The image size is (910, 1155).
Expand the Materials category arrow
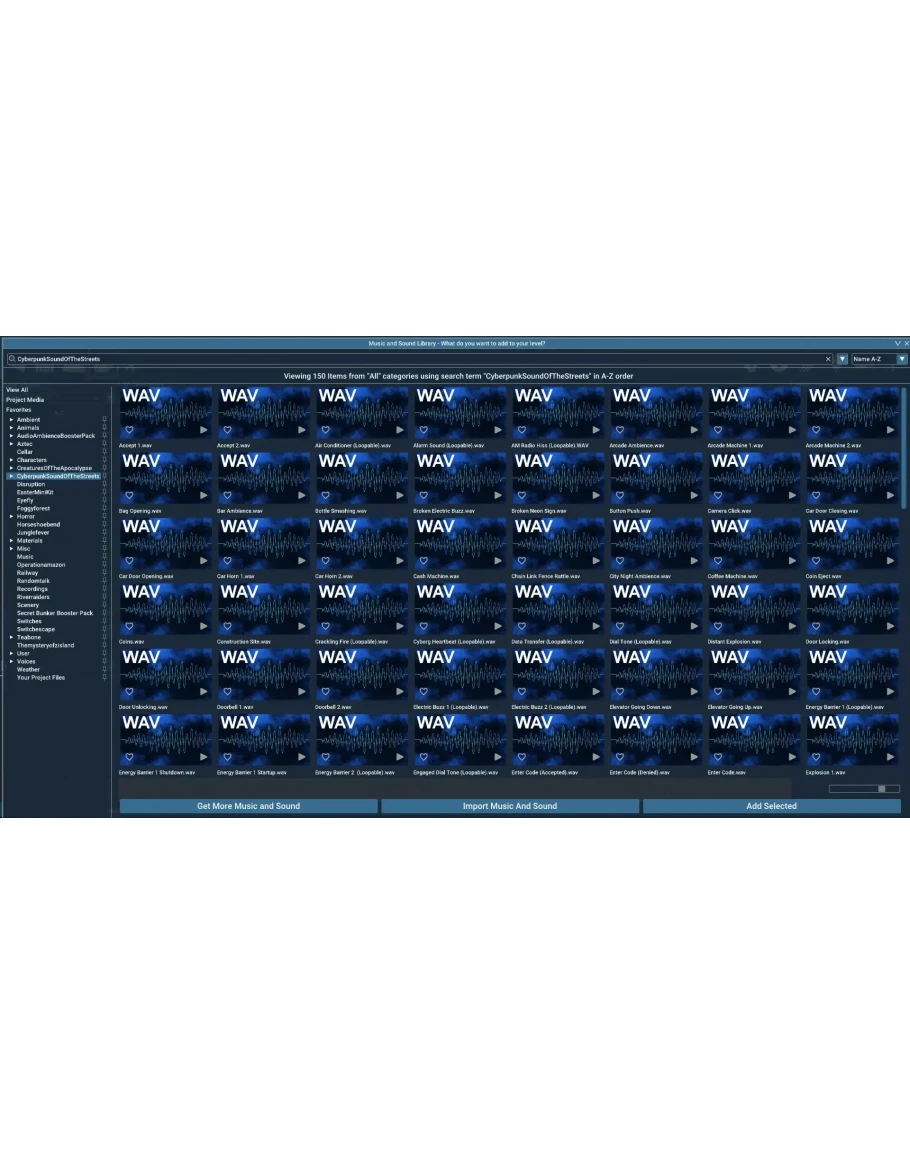(12, 541)
